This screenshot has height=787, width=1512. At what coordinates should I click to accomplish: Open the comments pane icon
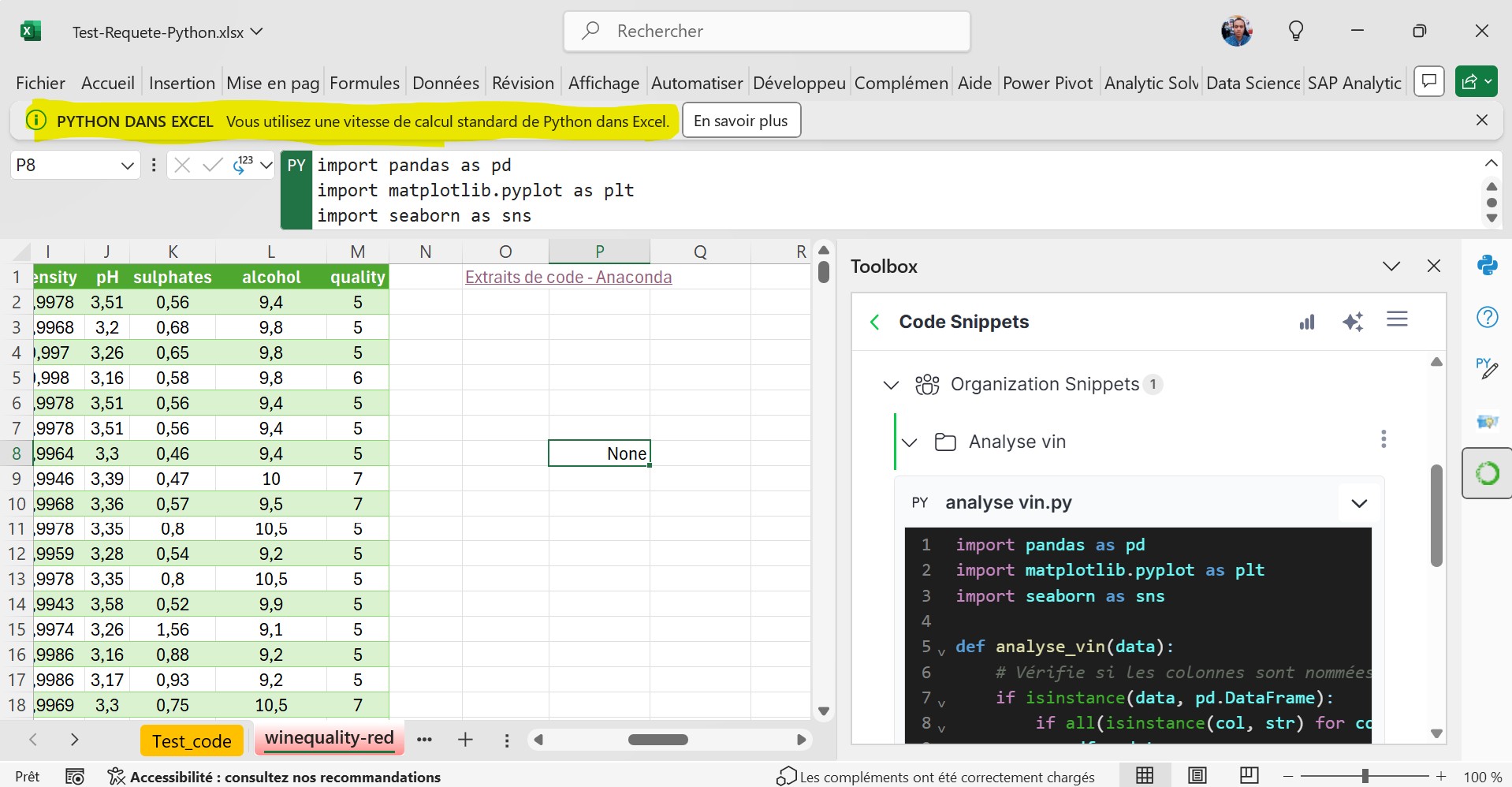click(1429, 81)
